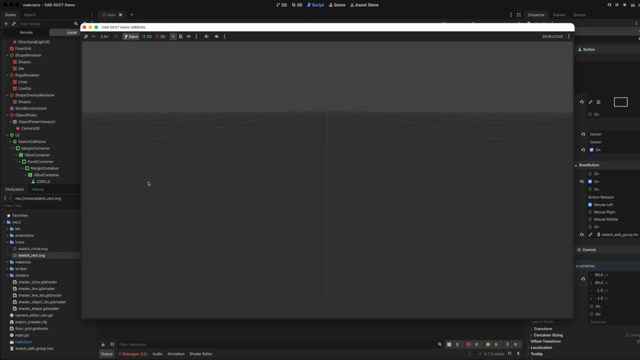The image size is (640, 360).
Task: Switch to the 2D workspace in top bar
Action: (282, 5)
